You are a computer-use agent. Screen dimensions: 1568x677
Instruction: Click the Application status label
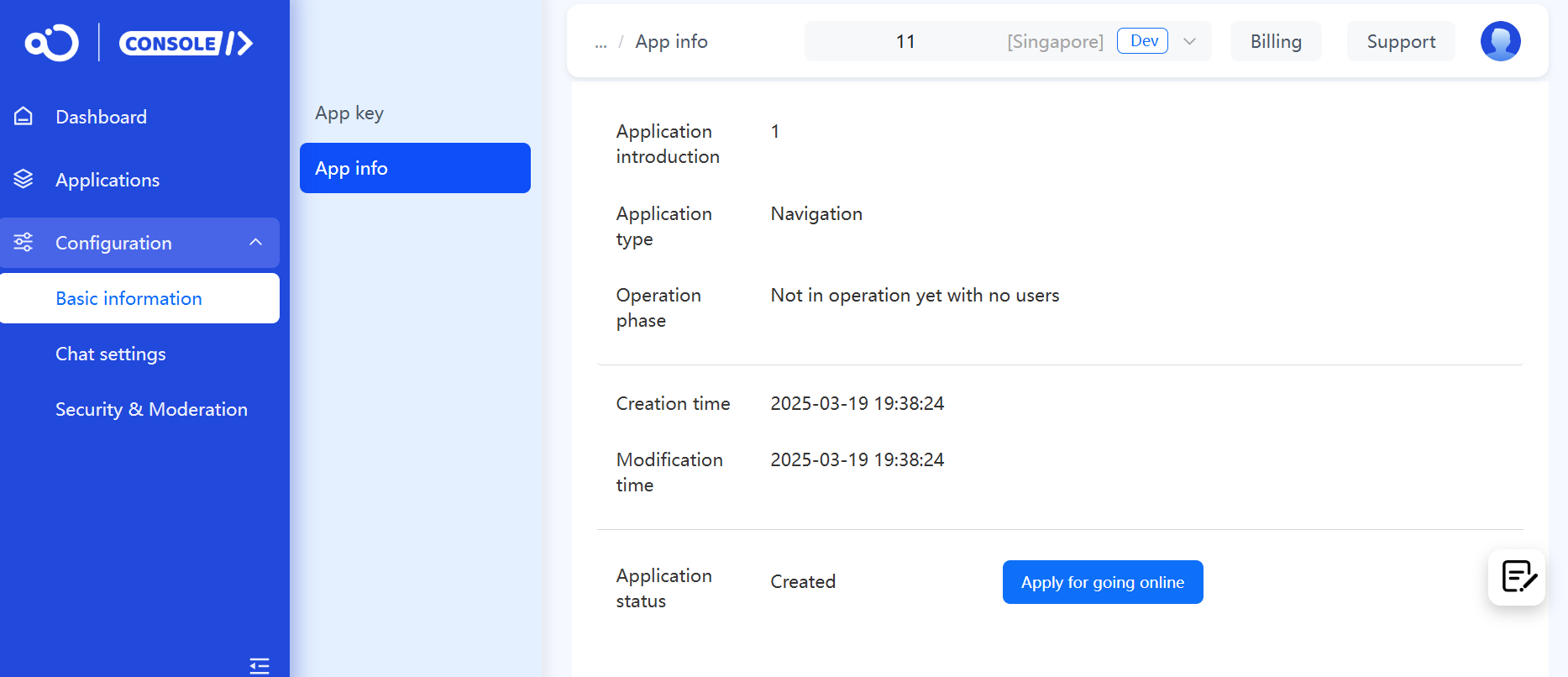(x=663, y=588)
